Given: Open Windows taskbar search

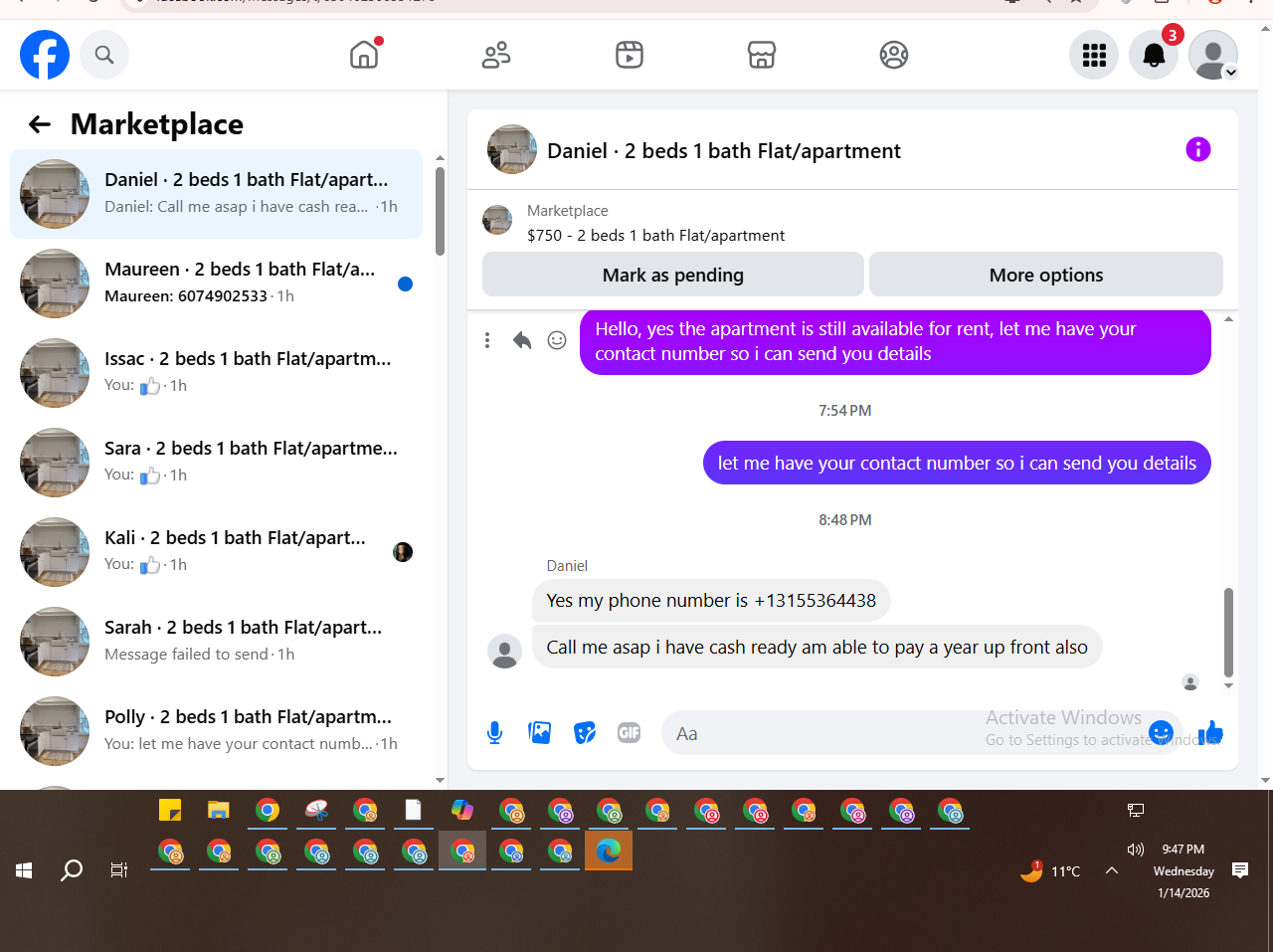Looking at the screenshot, I should (72, 870).
